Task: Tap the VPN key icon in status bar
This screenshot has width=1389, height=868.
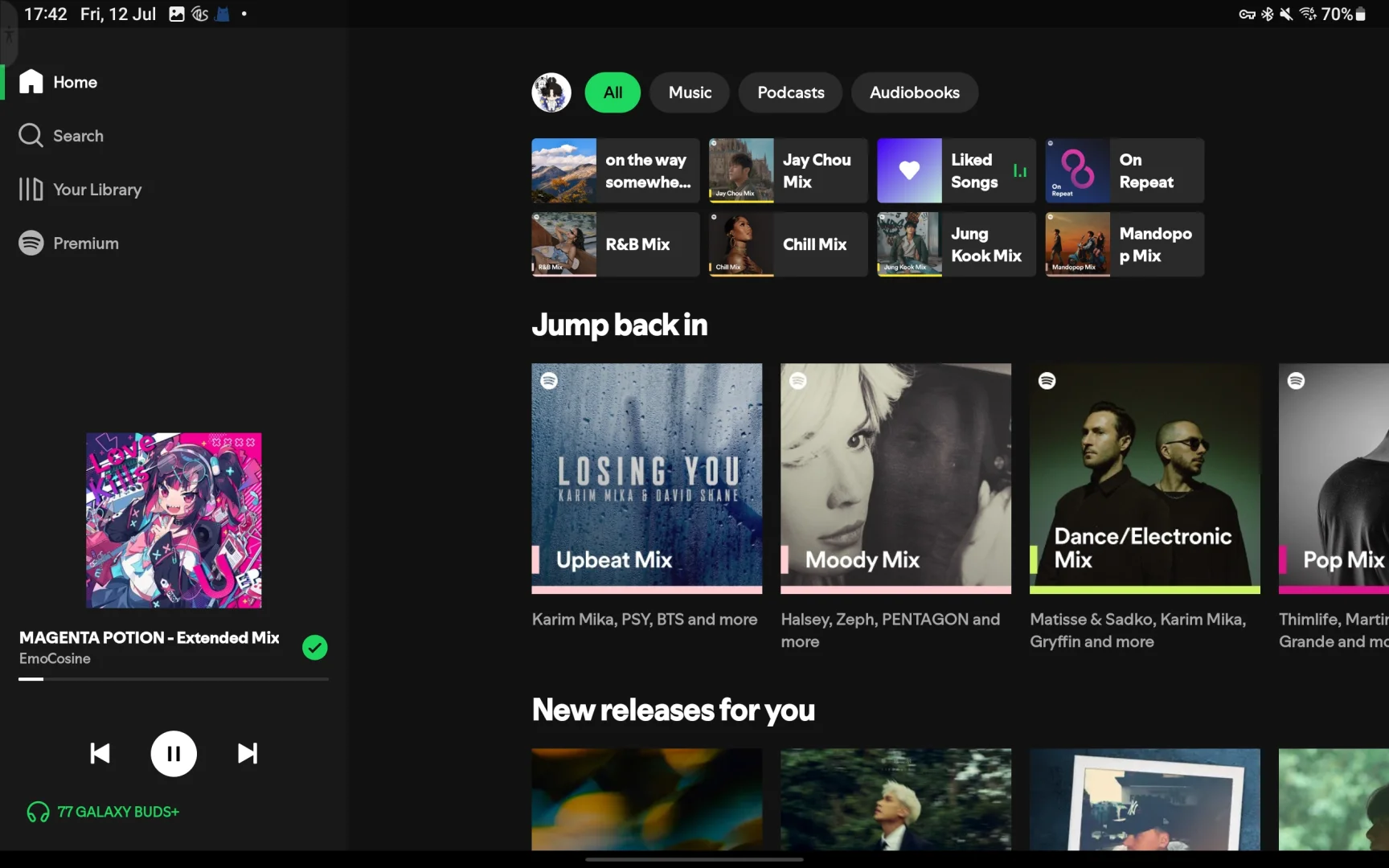Action: [x=1247, y=14]
